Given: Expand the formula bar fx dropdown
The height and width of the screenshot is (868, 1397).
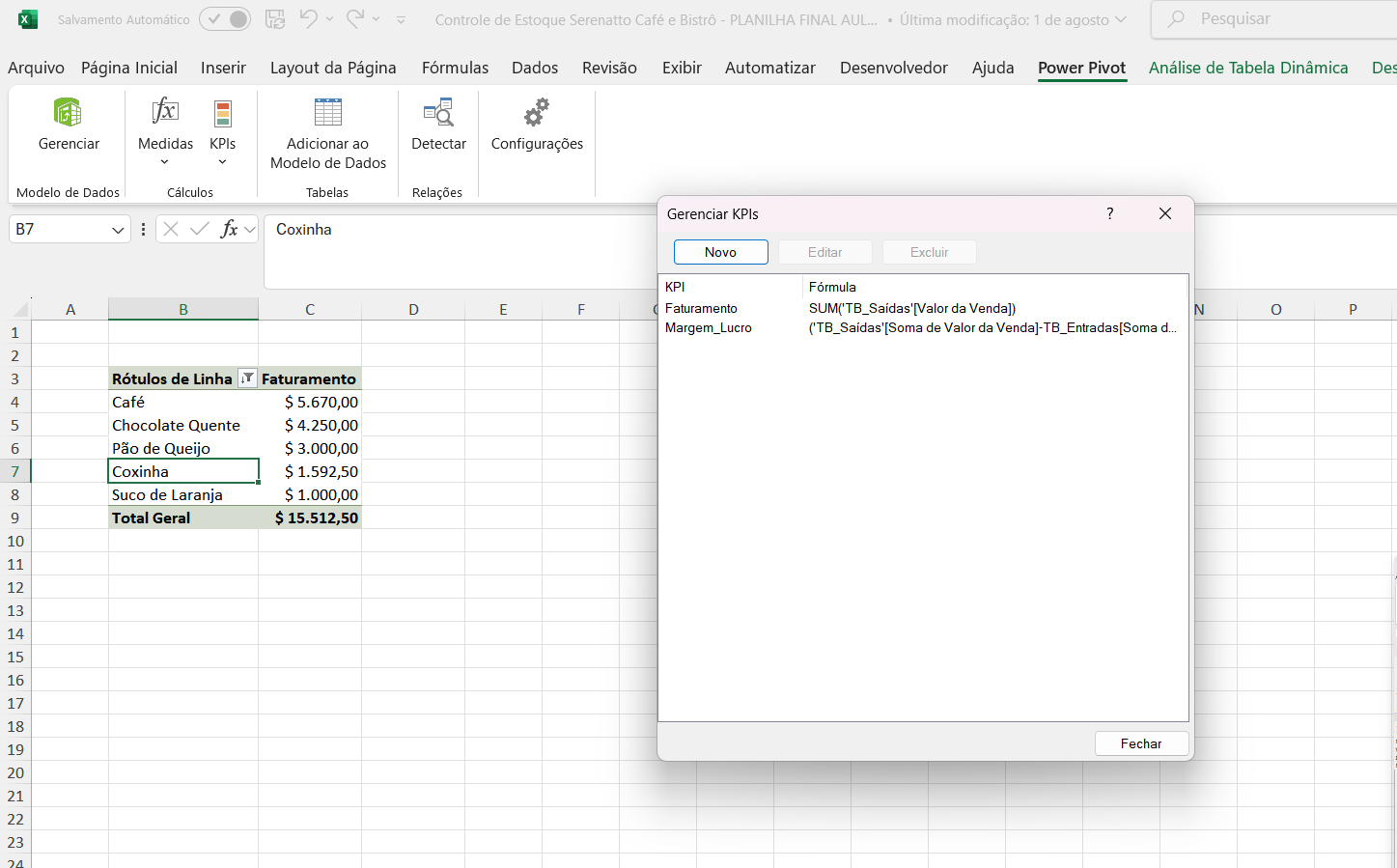Looking at the screenshot, I should pos(249,229).
